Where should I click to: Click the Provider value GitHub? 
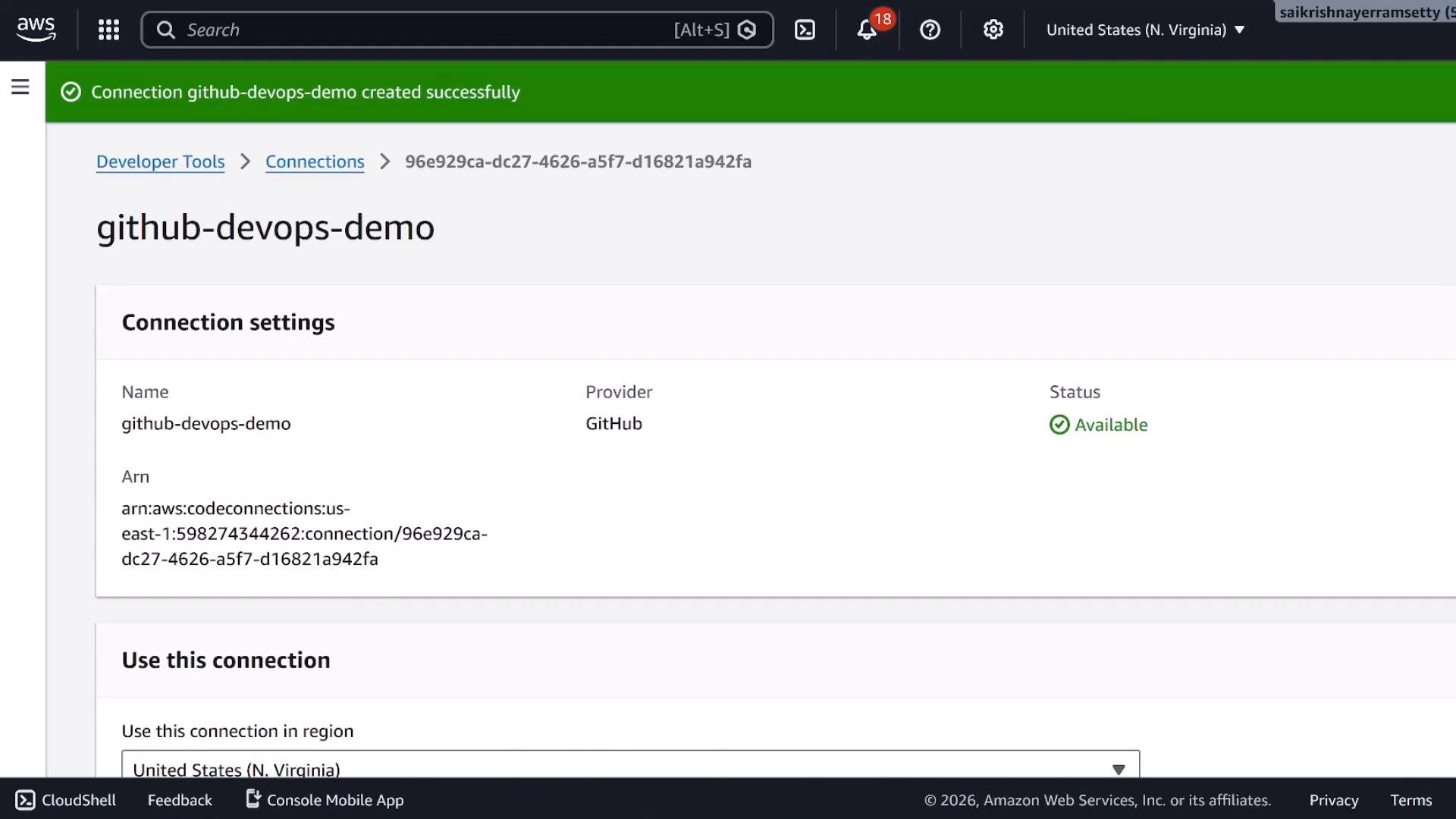(x=613, y=423)
